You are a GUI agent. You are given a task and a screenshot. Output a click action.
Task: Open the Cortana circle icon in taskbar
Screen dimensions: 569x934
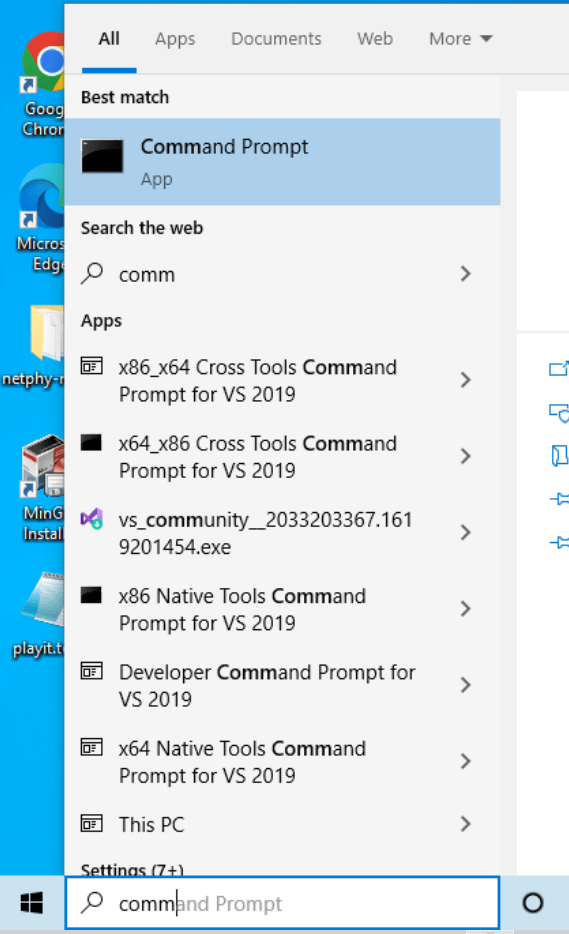point(533,903)
